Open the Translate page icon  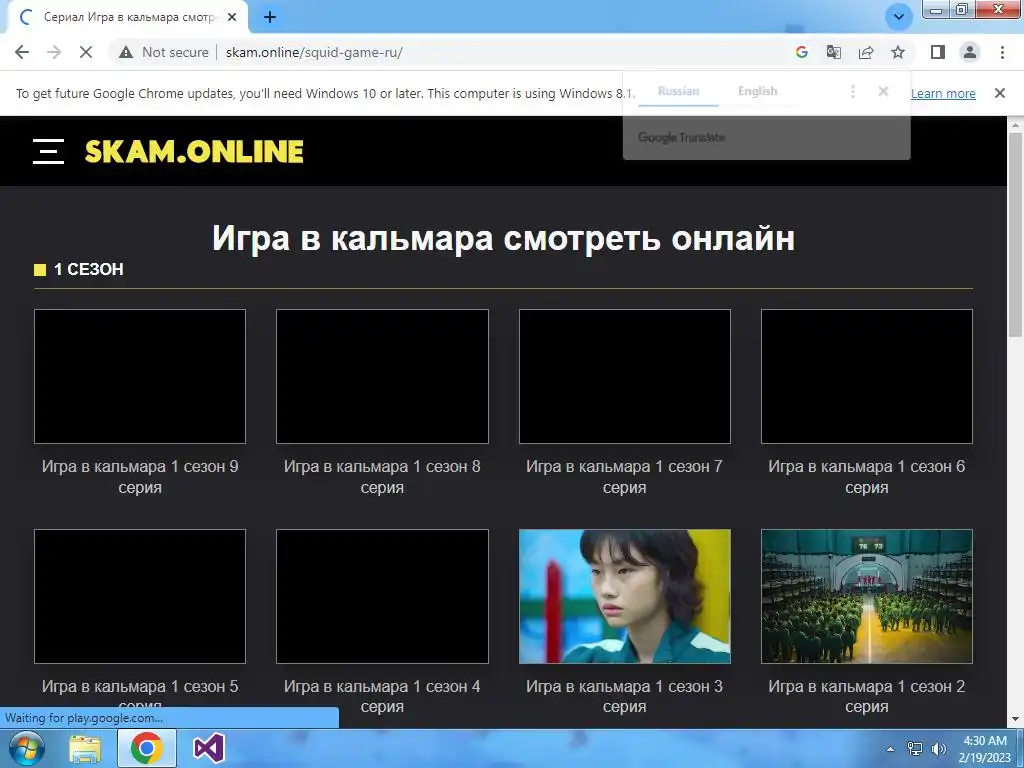coord(834,52)
